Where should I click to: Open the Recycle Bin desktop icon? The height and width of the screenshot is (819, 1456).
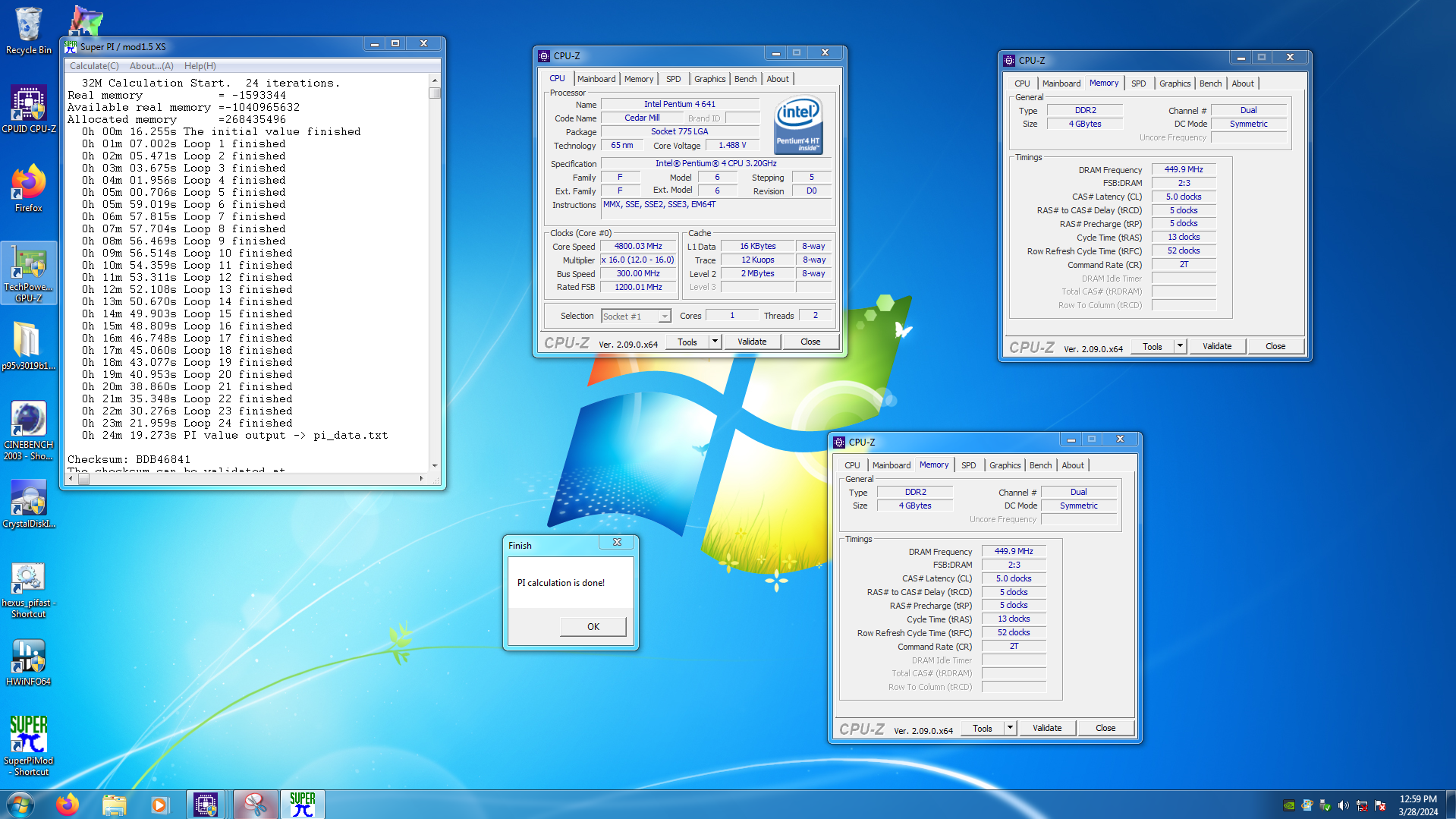pos(28,30)
